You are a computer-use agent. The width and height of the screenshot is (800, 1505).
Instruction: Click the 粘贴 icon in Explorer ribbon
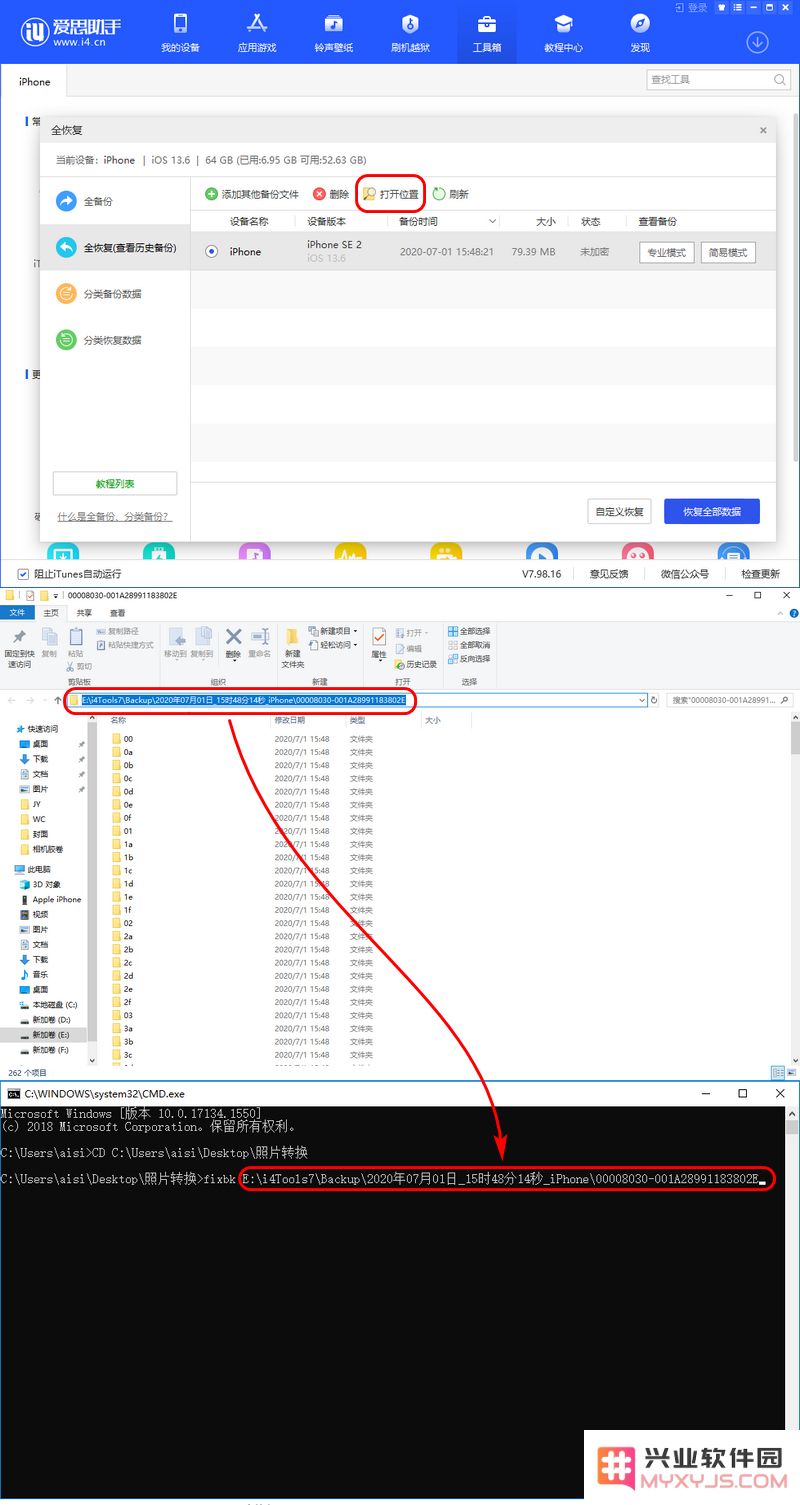pos(76,642)
